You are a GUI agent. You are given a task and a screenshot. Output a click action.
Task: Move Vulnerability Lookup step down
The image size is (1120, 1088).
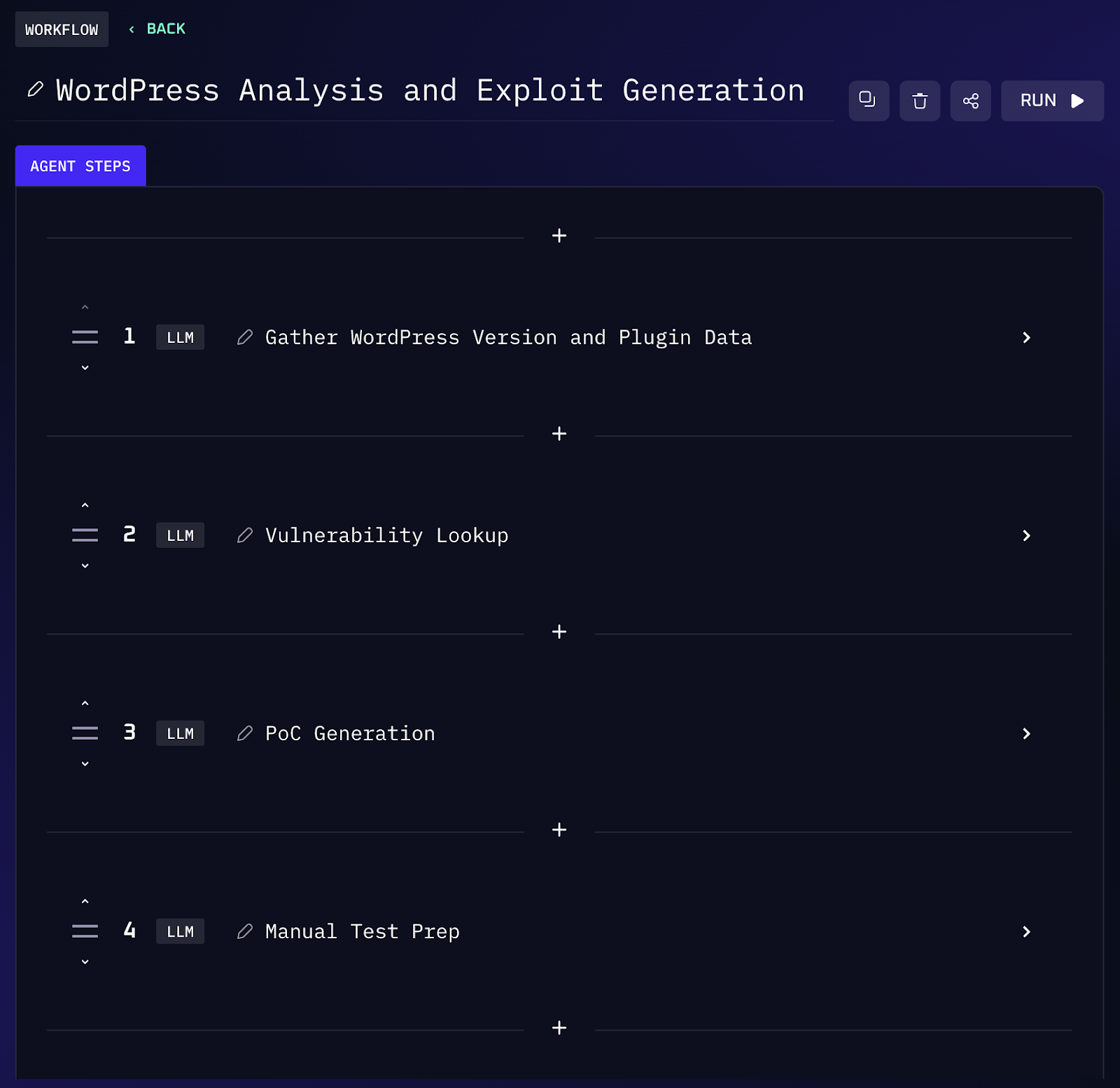[85, 565]
